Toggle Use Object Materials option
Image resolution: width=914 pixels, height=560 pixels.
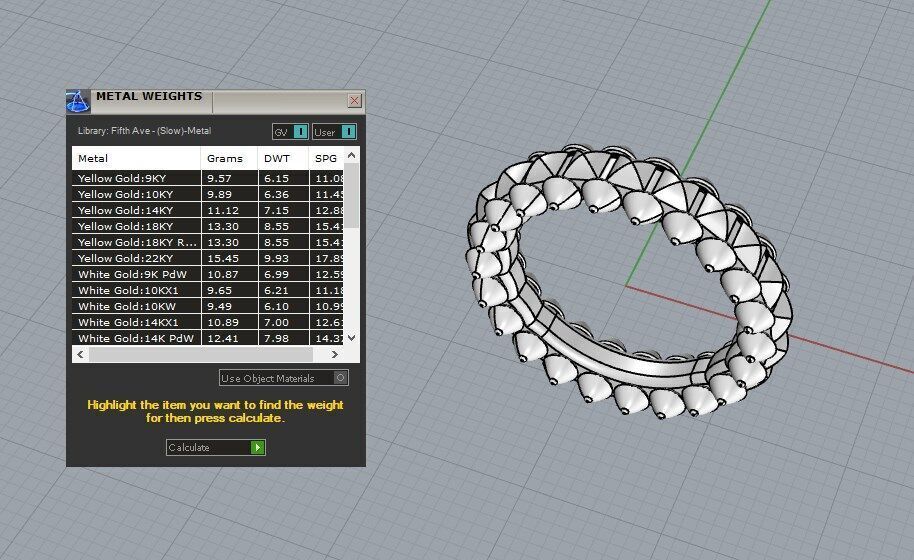click(x=284, y=378)
